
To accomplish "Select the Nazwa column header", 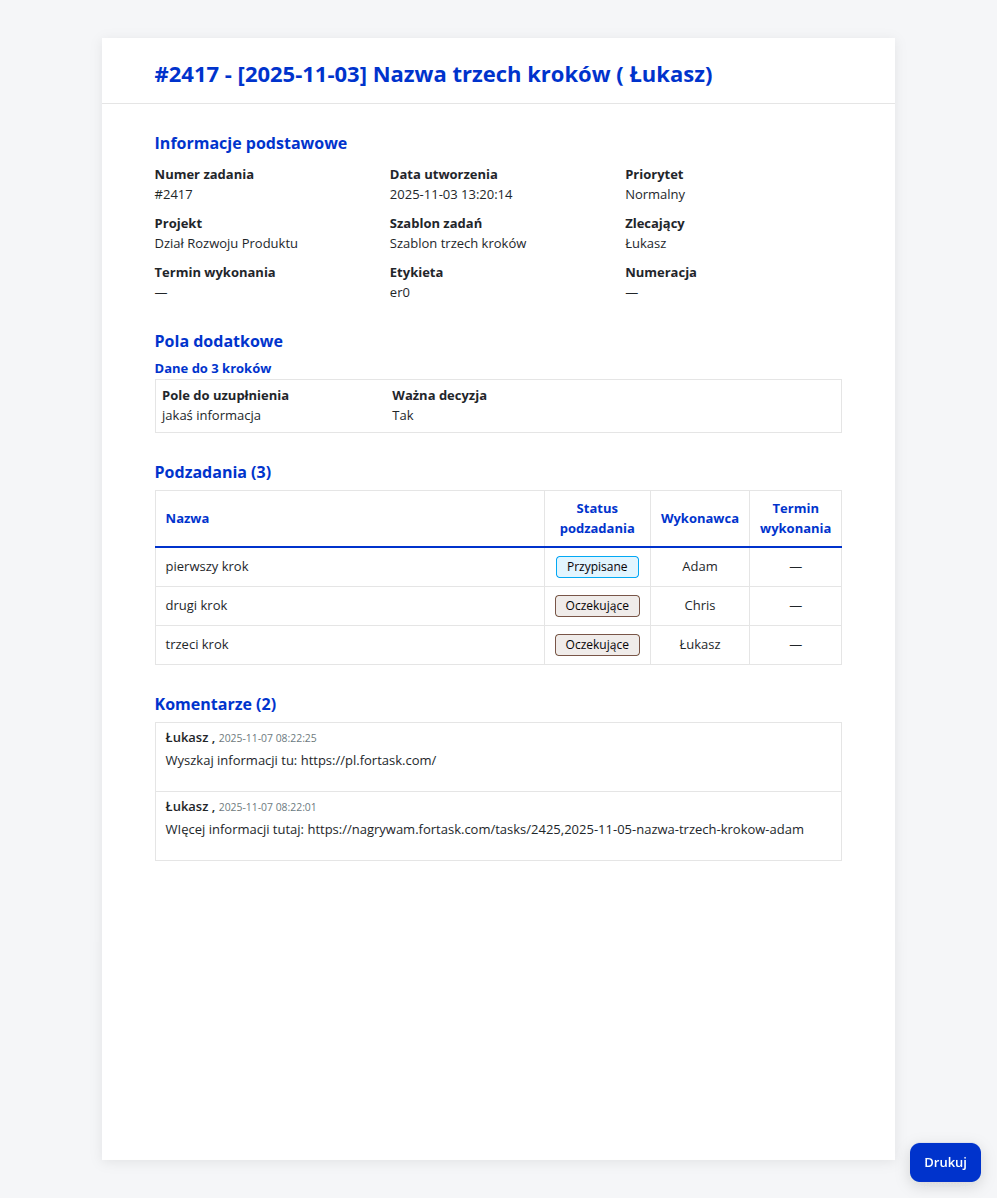I will (187, 518).
